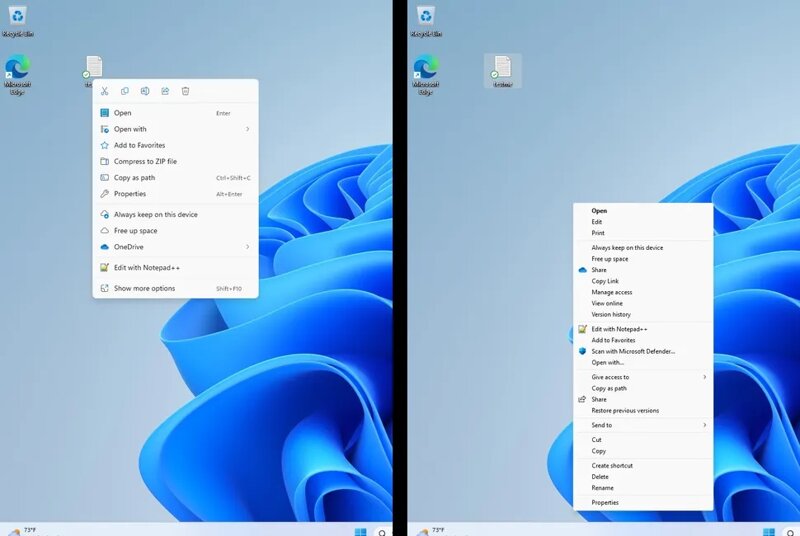Viewport: 800px width, 536px height.
Task: Choose Open with... in classic menu
Action: [643, 363]
